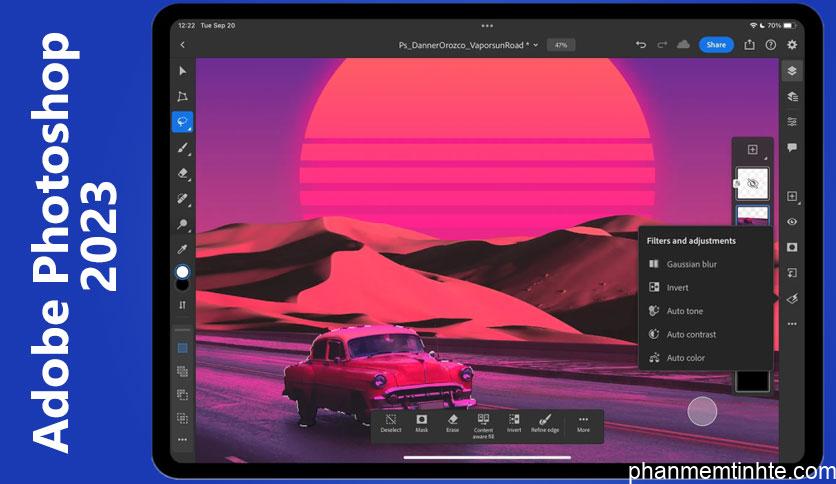Viewport: 836px width, 484px height.
Task: Tap Mask in selection action bar
Action: [x=422, y=424]
